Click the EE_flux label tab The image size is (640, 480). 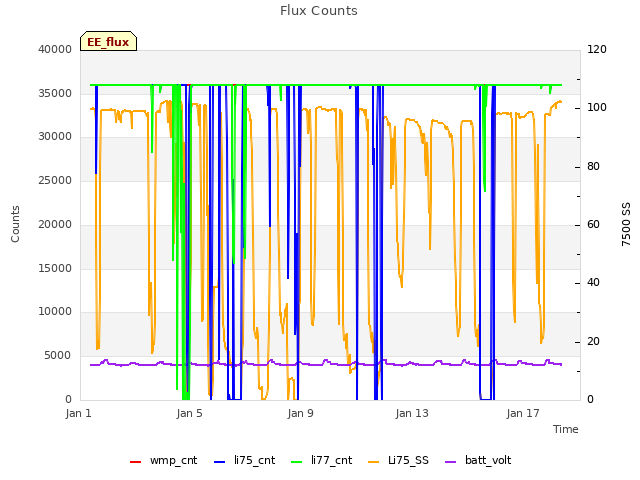[x=108, y=41]
